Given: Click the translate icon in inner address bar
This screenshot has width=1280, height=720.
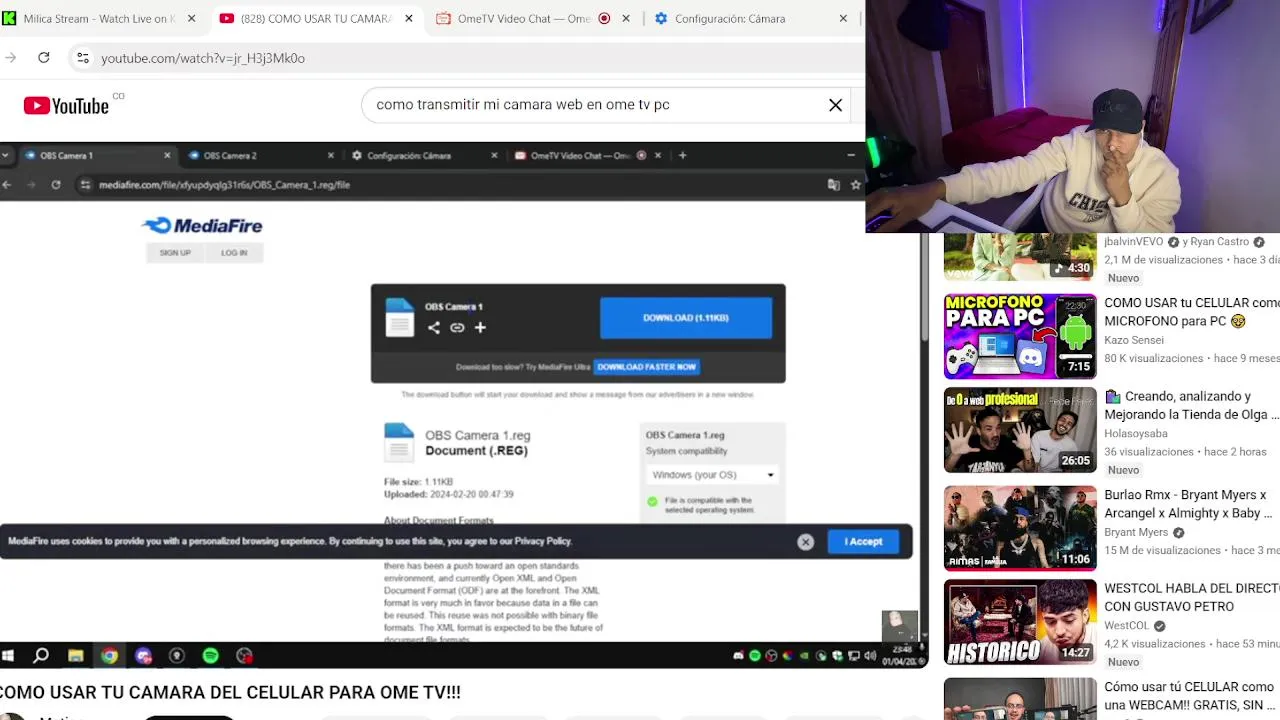Looking at the screenshot, I should [833, 185].
